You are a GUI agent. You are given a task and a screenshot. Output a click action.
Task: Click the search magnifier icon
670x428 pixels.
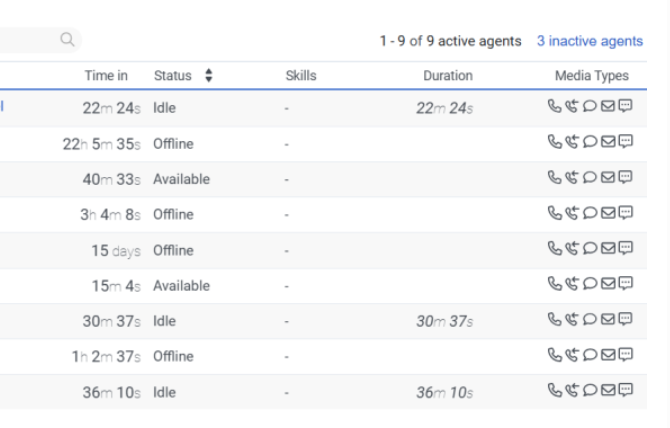67,40
